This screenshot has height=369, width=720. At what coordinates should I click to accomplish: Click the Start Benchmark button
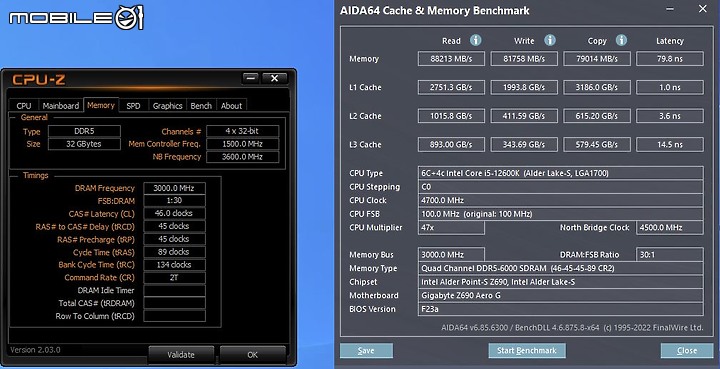click(527, 351)
